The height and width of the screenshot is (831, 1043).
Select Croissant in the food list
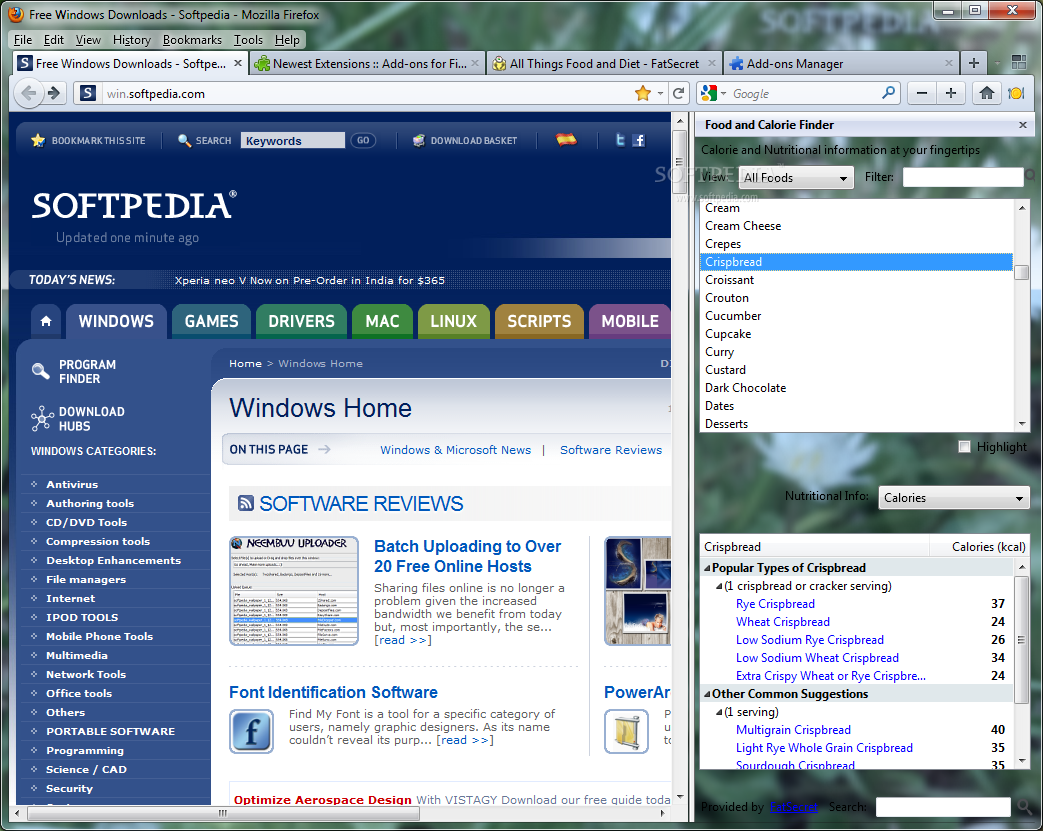856,280
